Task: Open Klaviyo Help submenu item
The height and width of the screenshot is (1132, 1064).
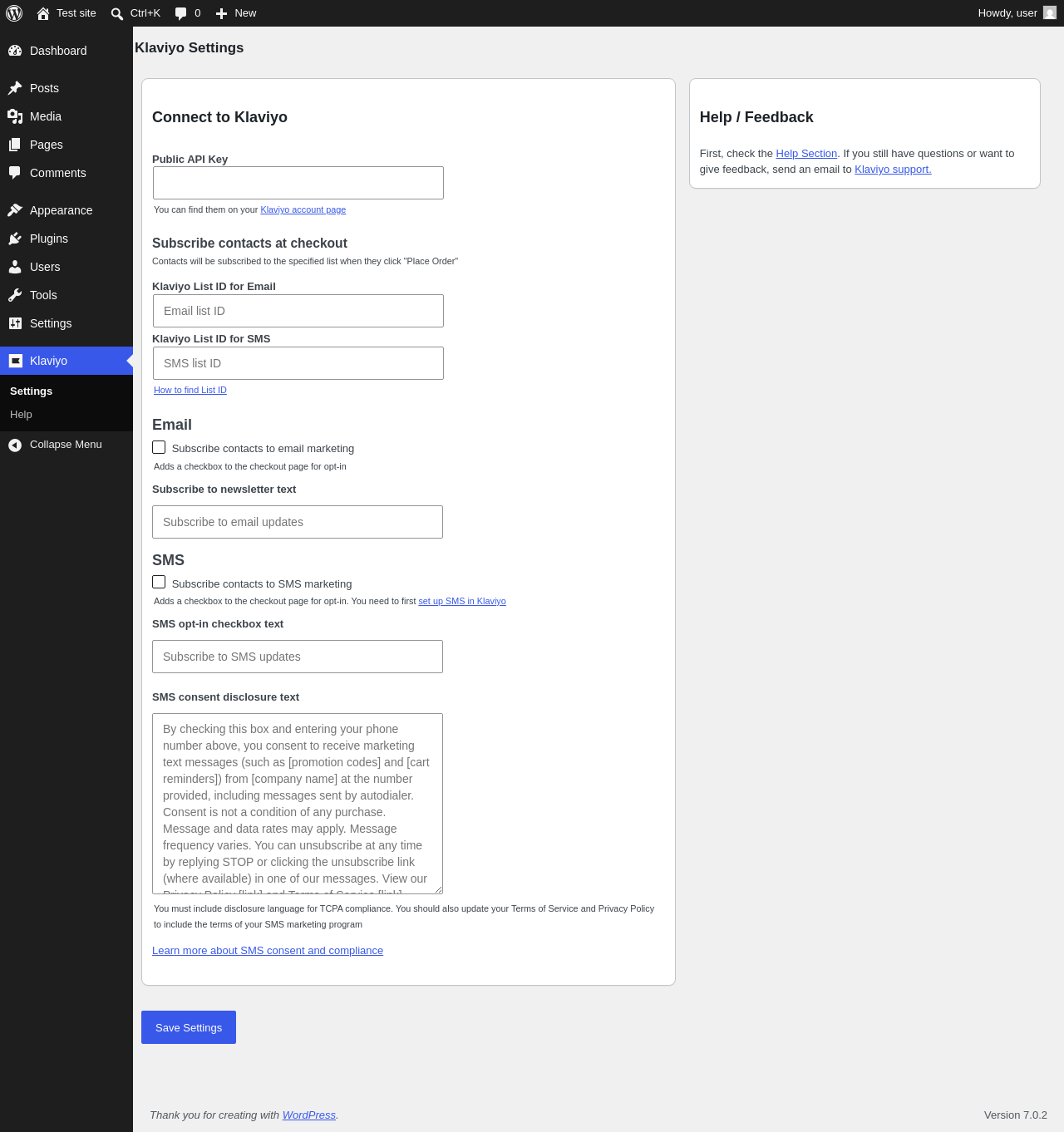Action: [66, 415]
